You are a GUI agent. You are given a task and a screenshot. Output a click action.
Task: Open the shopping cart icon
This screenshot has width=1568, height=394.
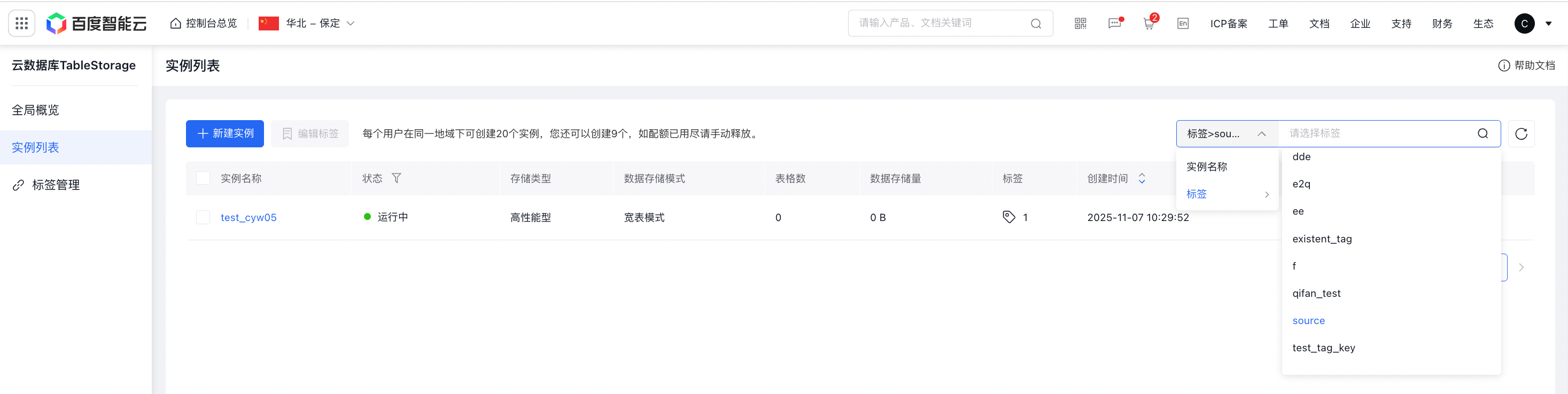pyautogui.click(x=1148, y=23)
